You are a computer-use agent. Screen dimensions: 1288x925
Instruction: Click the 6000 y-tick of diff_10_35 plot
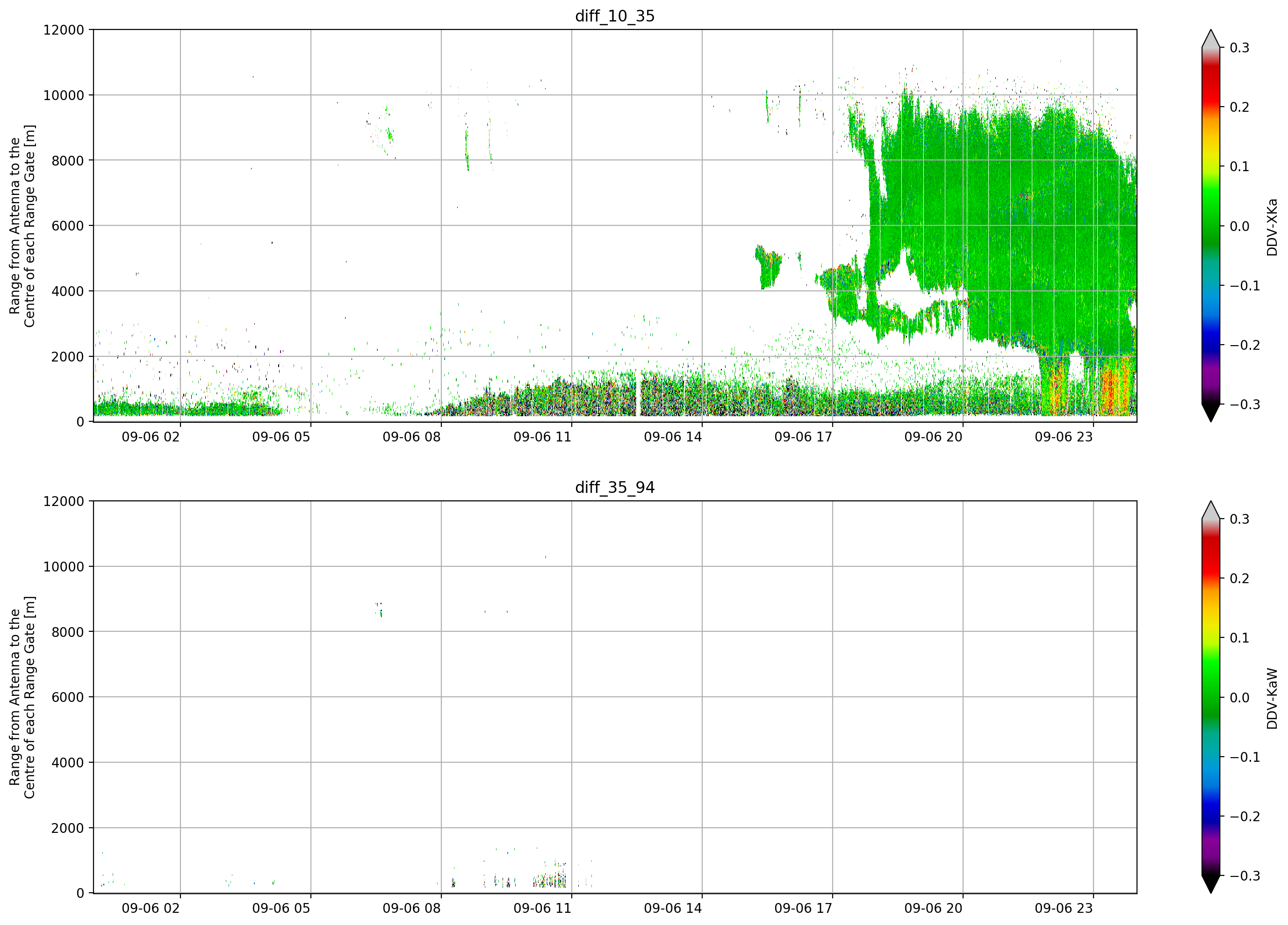68,226
